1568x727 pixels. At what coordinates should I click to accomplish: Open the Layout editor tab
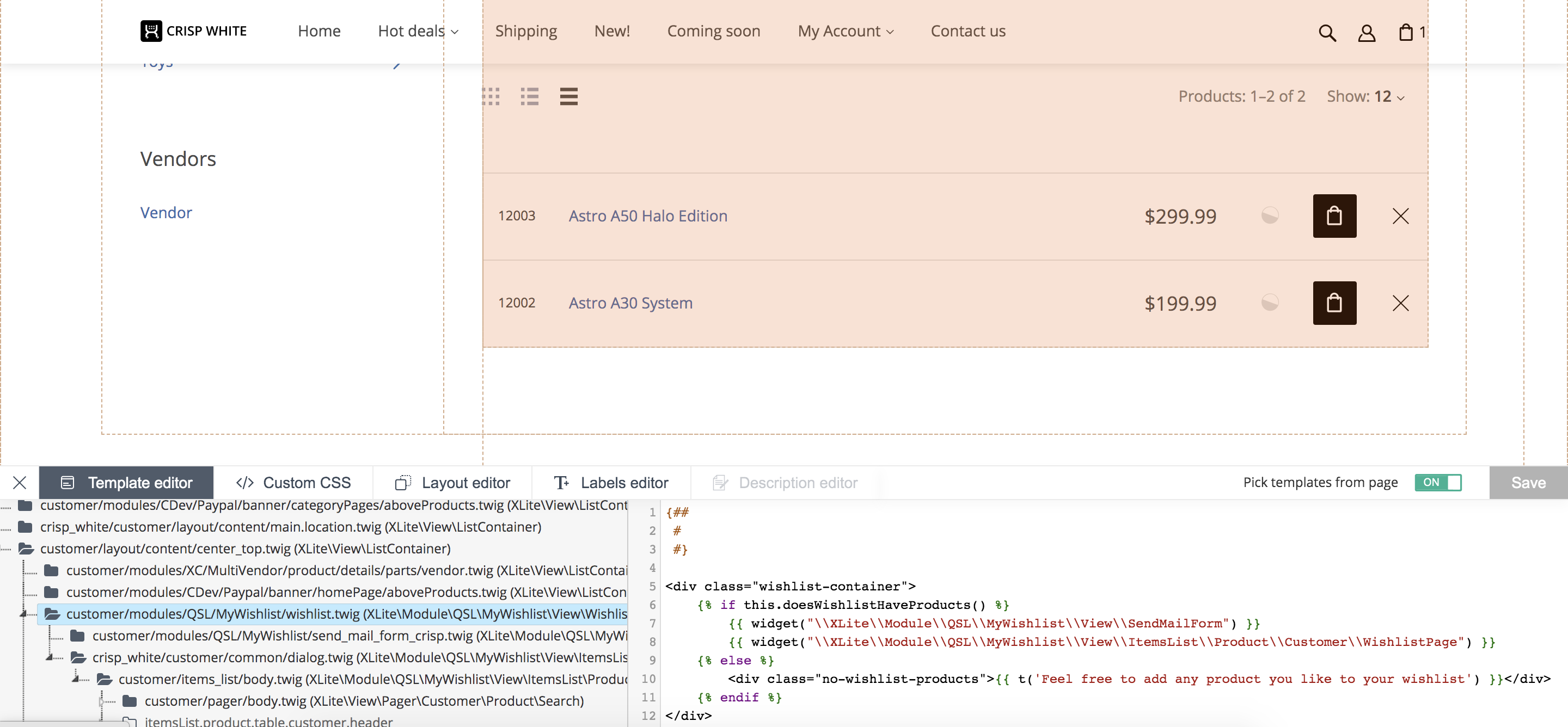(x=452, y=483)
